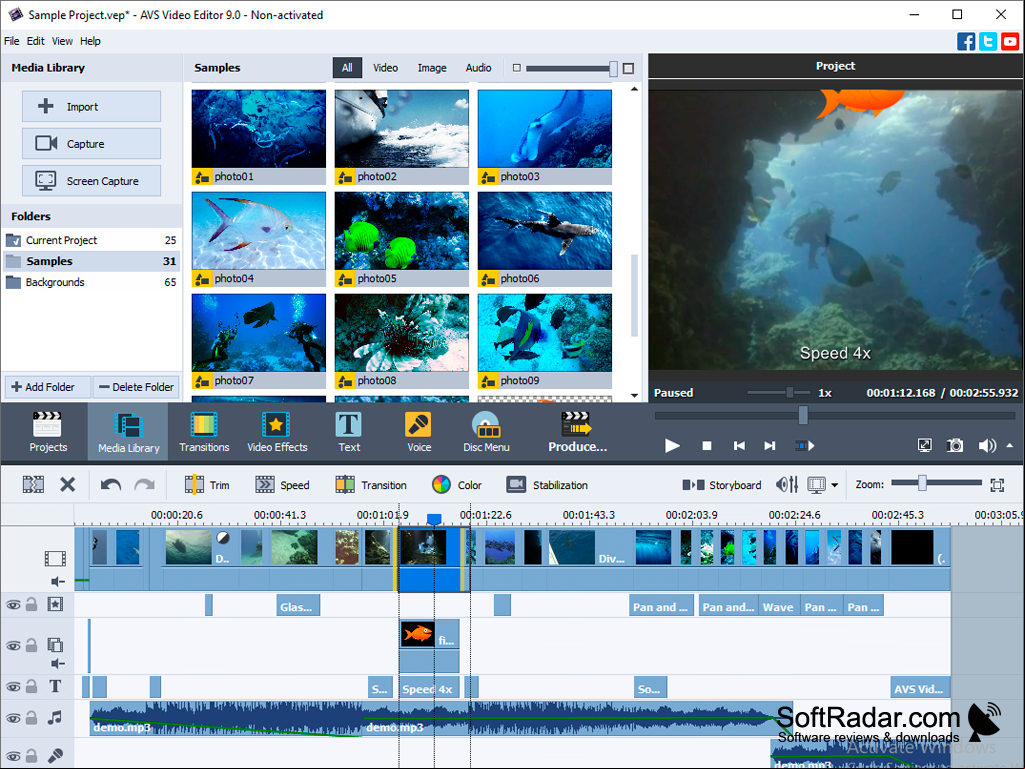Click the Produce button
Image resolution: width=1025 pixels, height=769 pixels.
(577, 432)
